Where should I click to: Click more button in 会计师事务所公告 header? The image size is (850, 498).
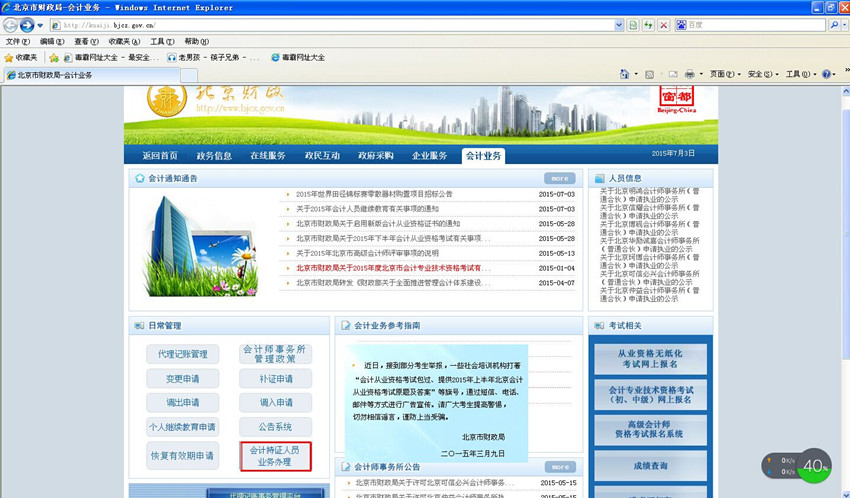(x=560, y=467)
